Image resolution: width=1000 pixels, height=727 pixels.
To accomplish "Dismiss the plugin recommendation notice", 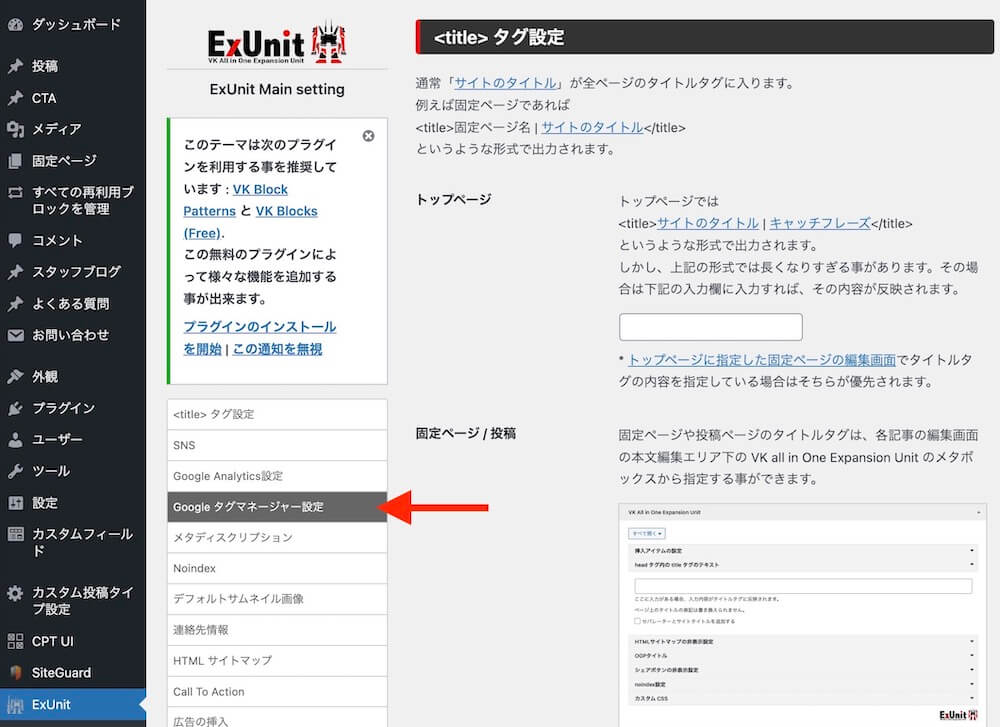I will pos(369,136).
